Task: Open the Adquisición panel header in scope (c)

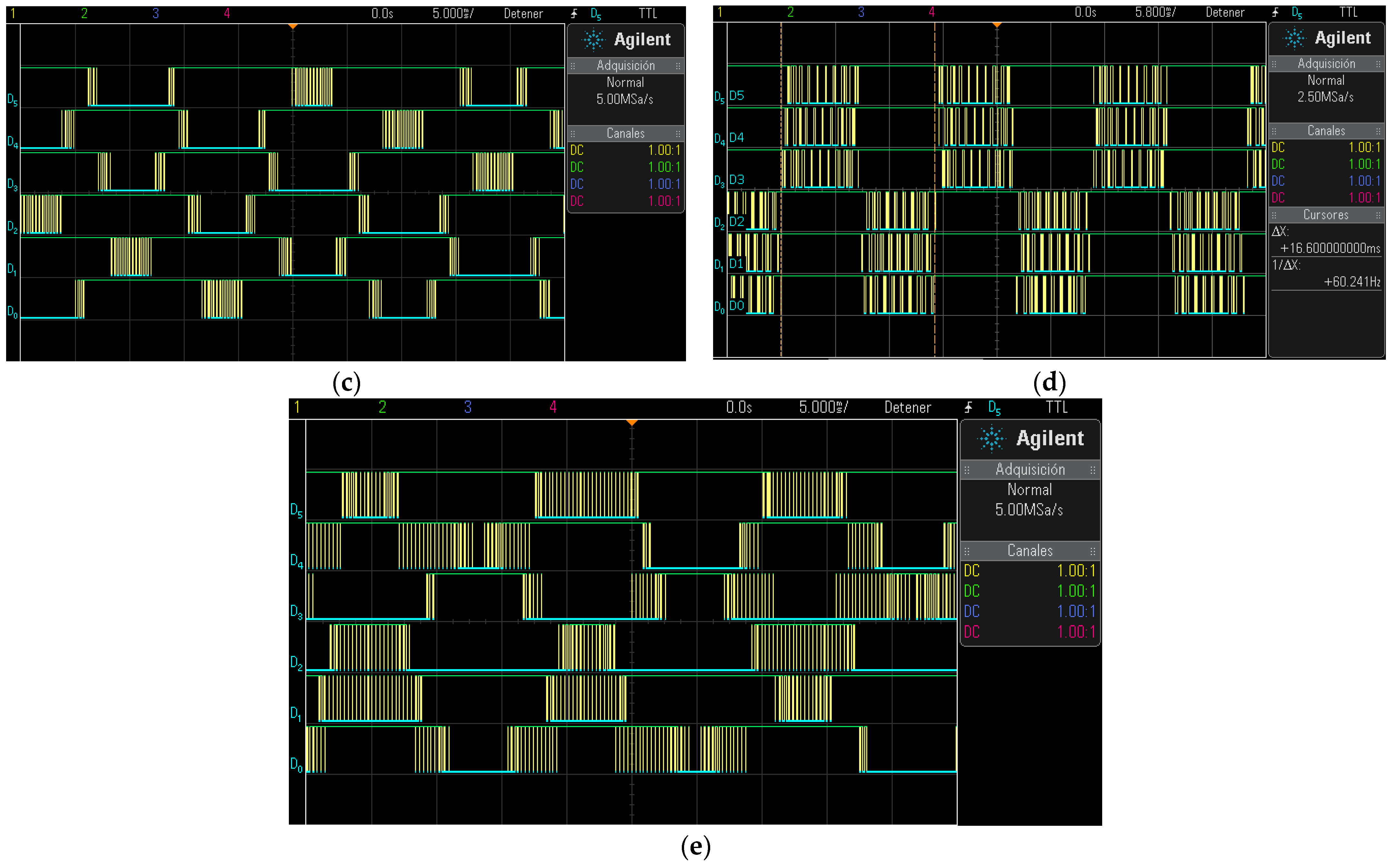Action: 626,65
